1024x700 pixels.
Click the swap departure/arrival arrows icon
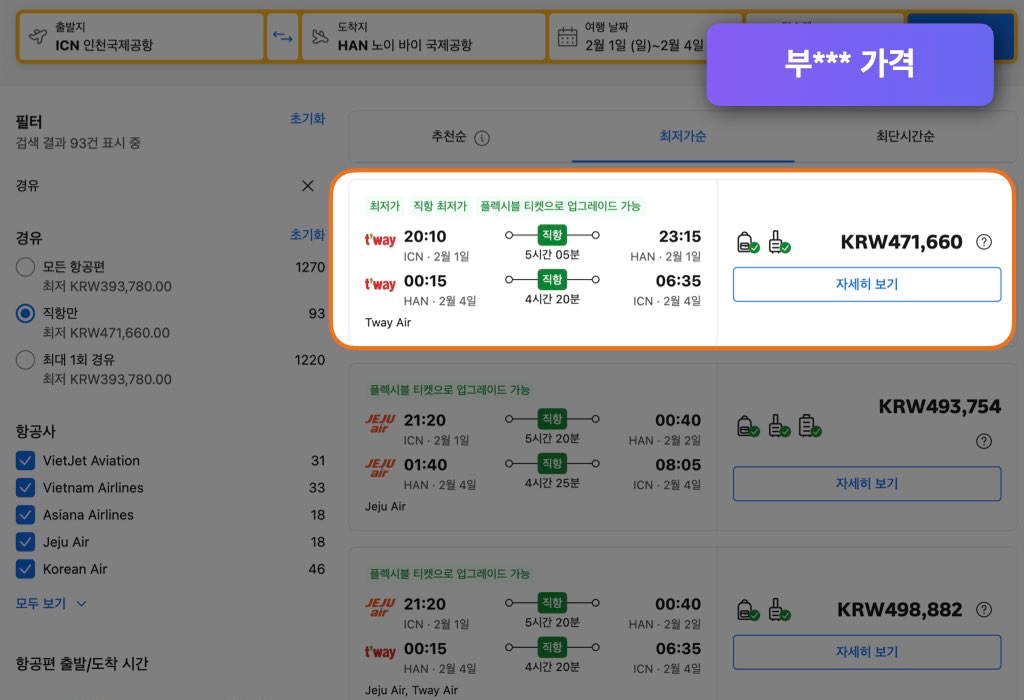[x=283, y=36]
